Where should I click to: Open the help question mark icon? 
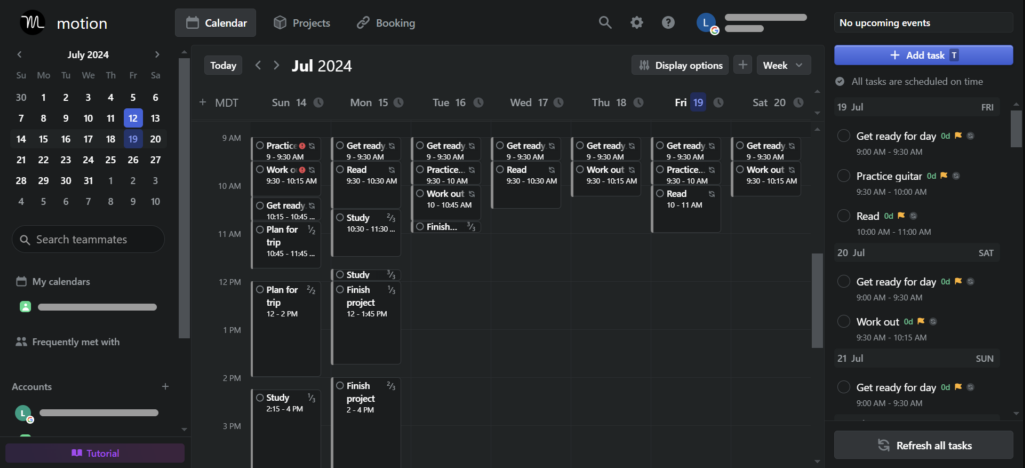668,23
